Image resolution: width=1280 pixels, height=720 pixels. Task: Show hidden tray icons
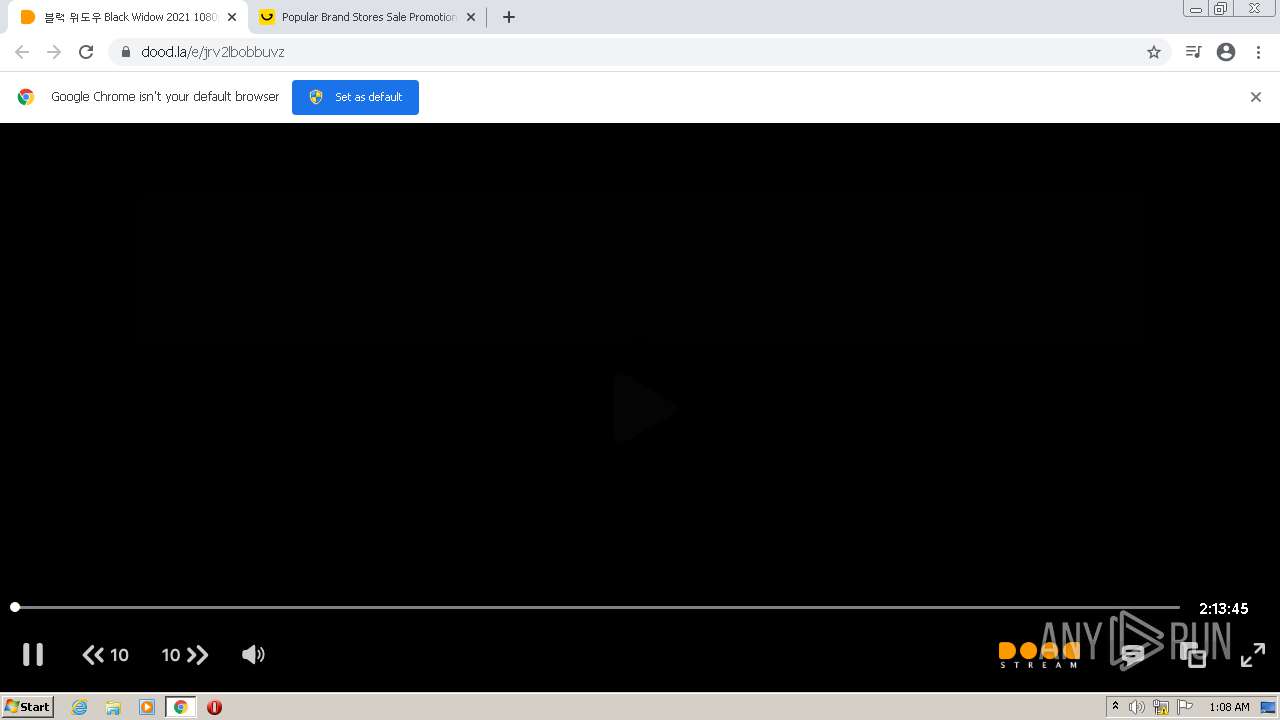click(x=1115, y=707)
